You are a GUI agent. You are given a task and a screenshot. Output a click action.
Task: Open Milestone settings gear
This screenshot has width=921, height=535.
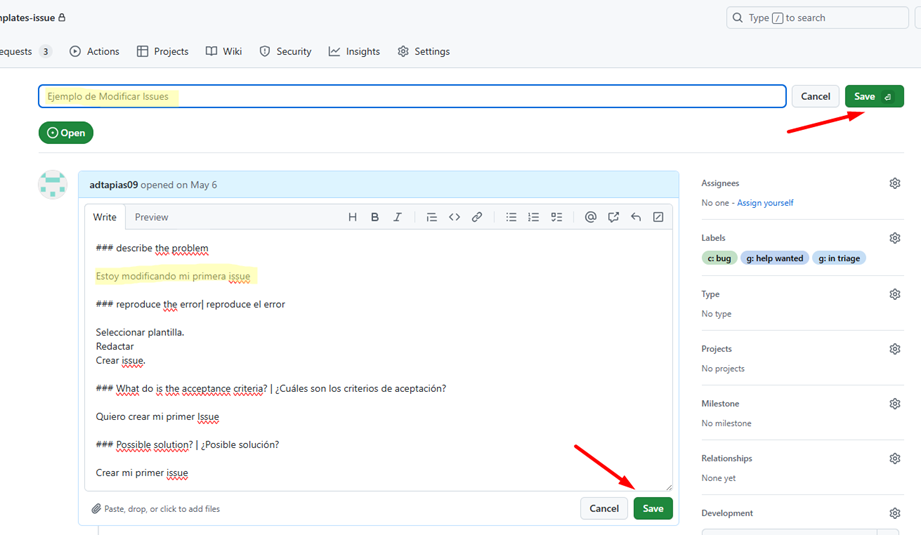[895, 404]
